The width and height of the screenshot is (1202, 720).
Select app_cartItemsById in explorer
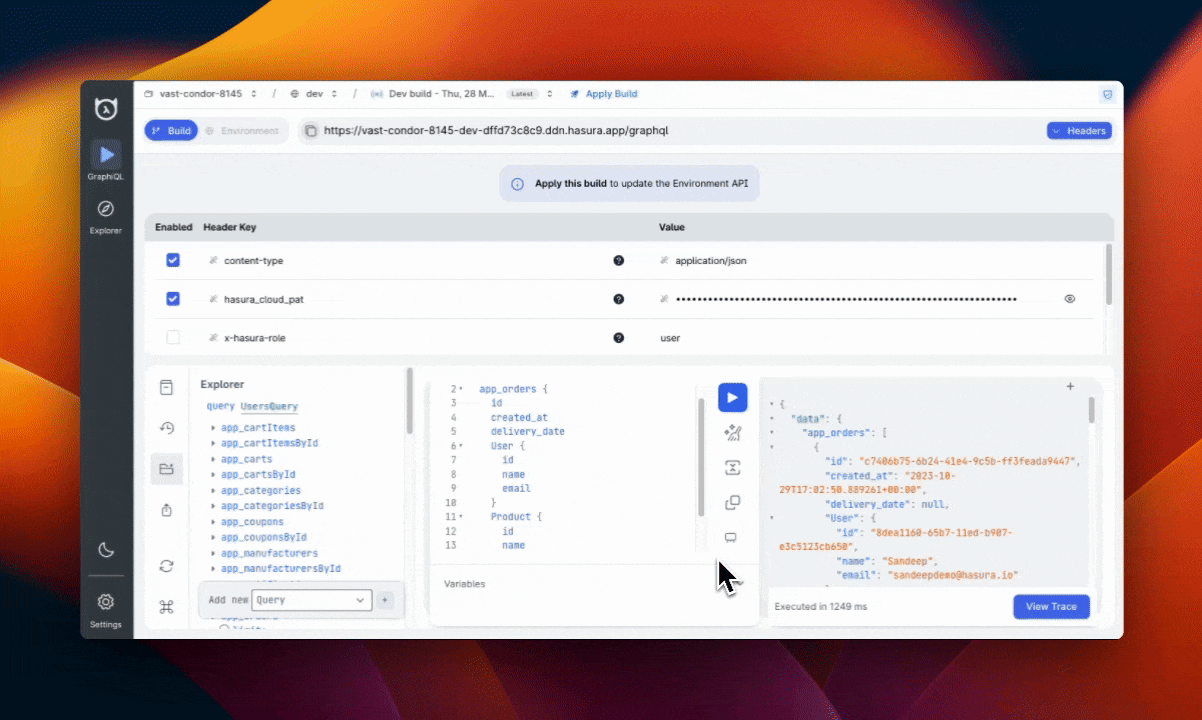pyautogui.click(x=269, y=443)
